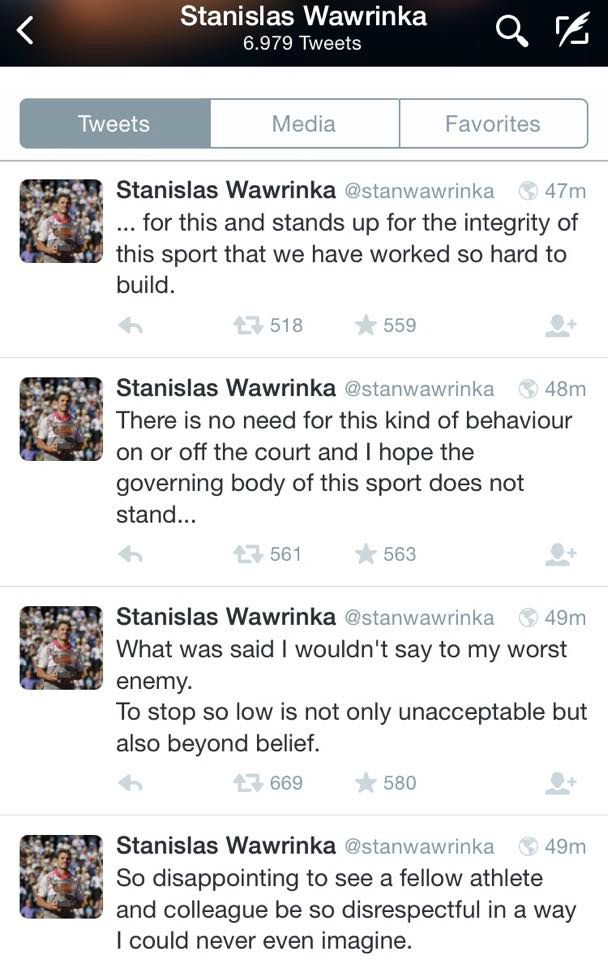The image size is (608, 960).
Task: Reply to the 'worst enemy' tweet
Action: tap(130, 783)
